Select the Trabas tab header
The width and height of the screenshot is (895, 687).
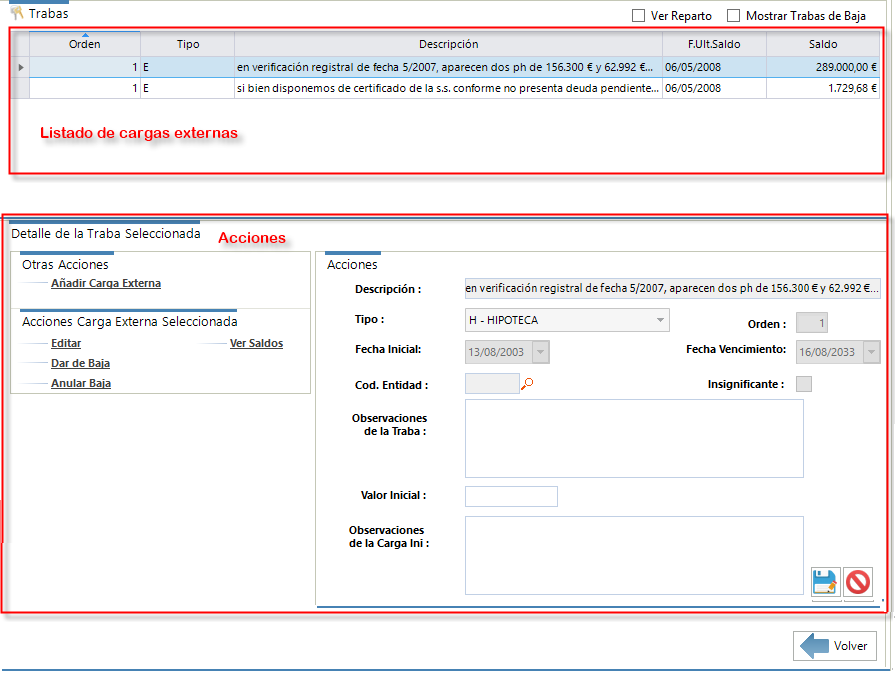48,13
